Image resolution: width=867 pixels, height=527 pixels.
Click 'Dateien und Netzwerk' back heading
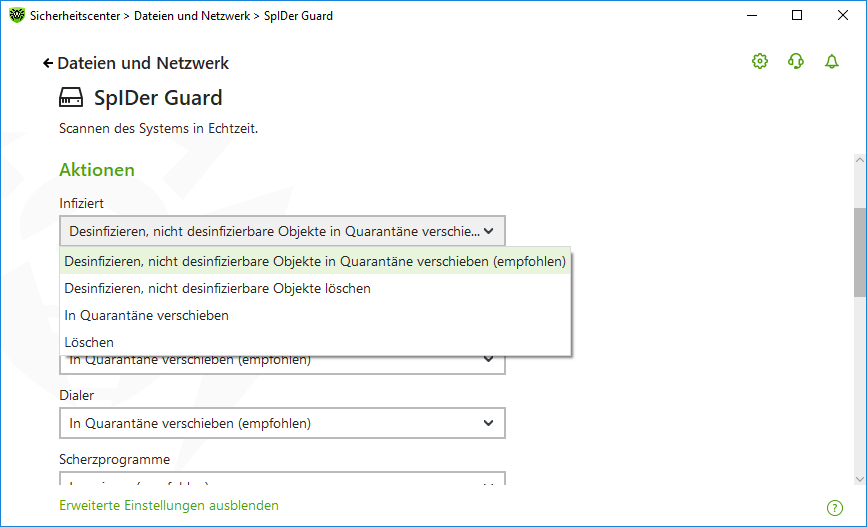[143, 63]
